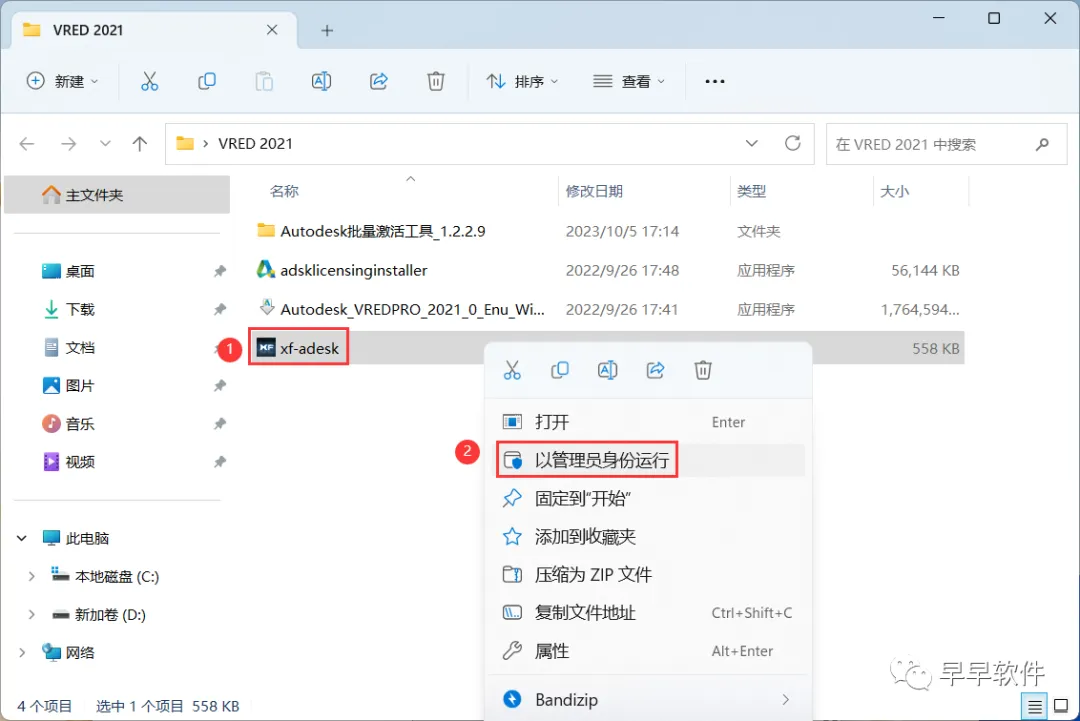Sort by 大小 column header
The image size is (1080, 721).
tap(895, 191)
